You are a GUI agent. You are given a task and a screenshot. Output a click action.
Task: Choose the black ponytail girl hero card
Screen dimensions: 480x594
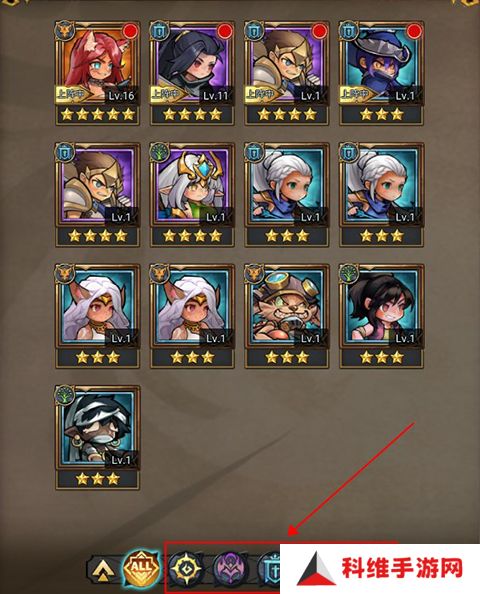click(x=382, y=316)
